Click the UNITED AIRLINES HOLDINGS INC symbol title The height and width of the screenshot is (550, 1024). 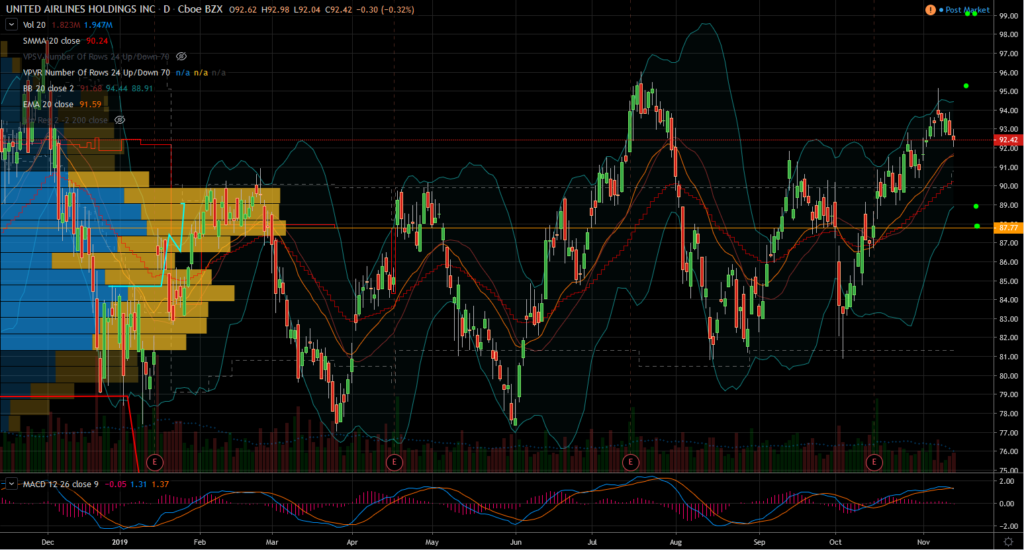80,9
